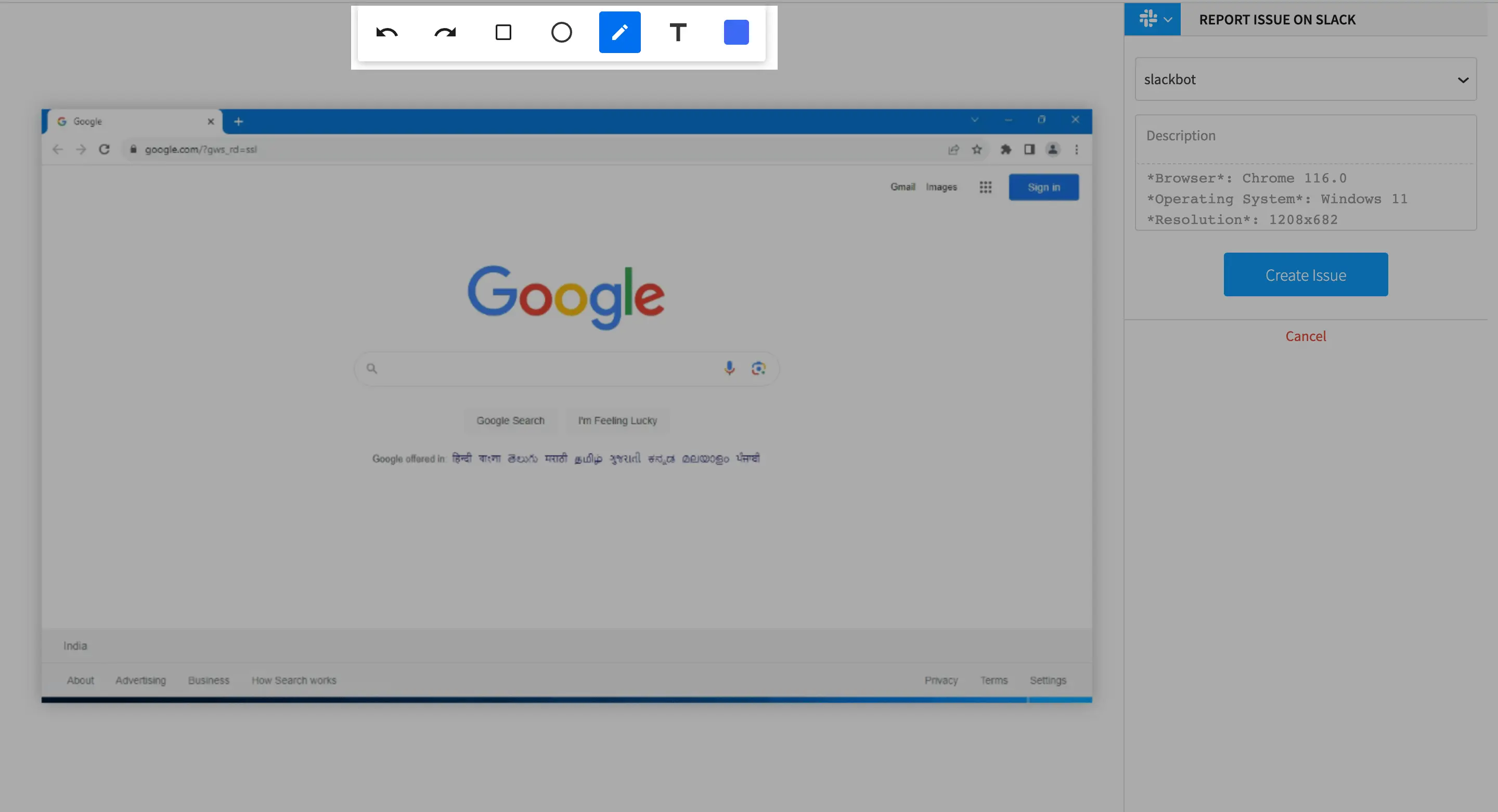1498x812 pixels.
Task: Click the redo arrow in annotation toolbar
Action: point(445,33)
